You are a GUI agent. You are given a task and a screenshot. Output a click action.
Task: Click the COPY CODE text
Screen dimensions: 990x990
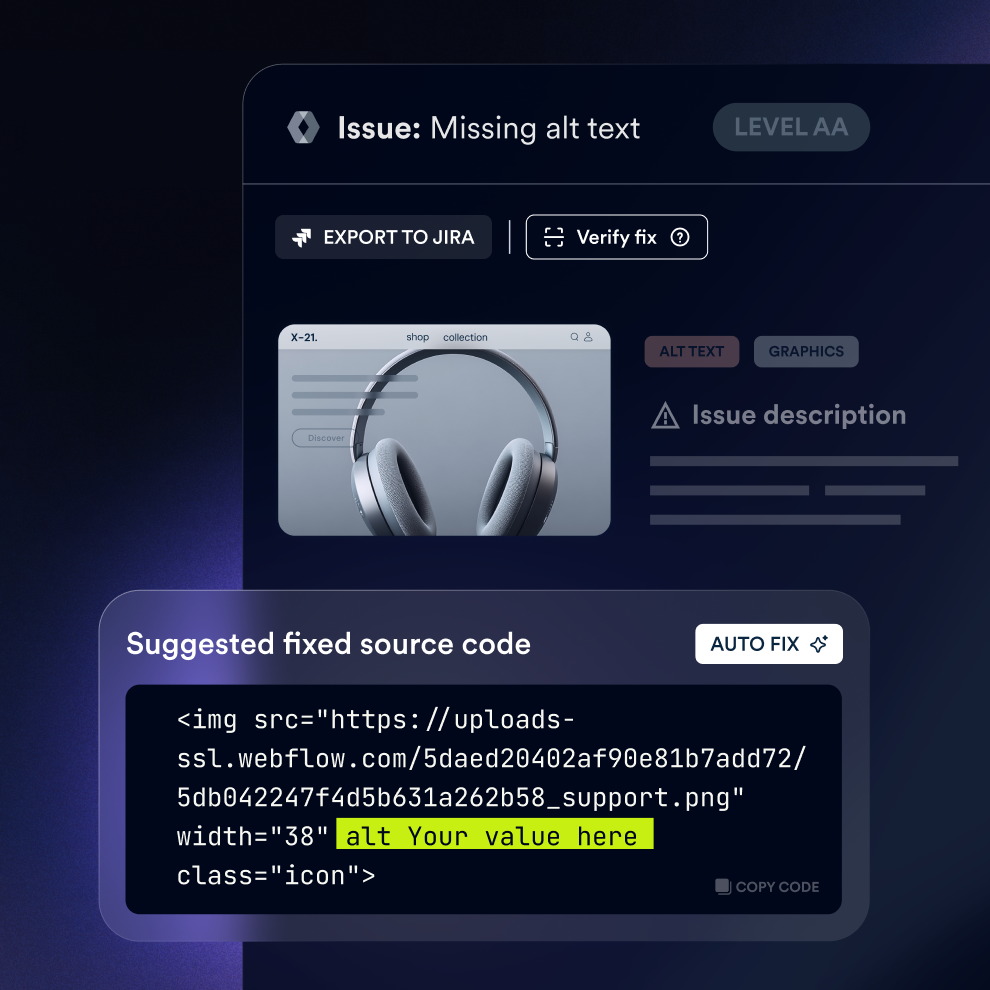777,887
